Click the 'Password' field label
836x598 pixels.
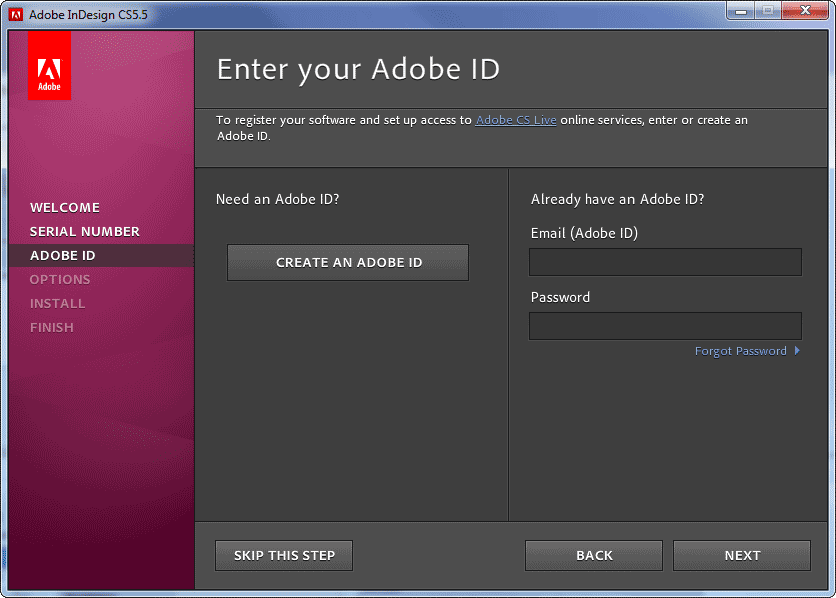[560, 297]
